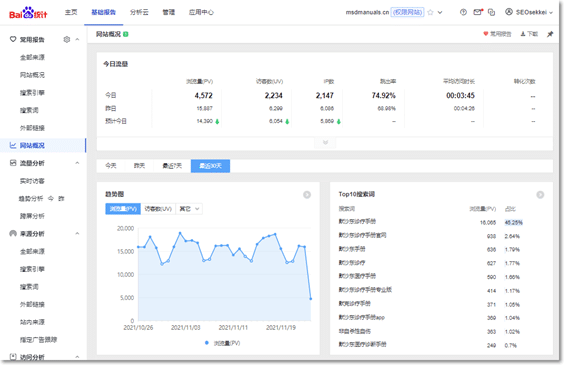The image size is (564, 365).
Task: Click the 昨 shortcut beside 趋势分析
Action: 61,199
